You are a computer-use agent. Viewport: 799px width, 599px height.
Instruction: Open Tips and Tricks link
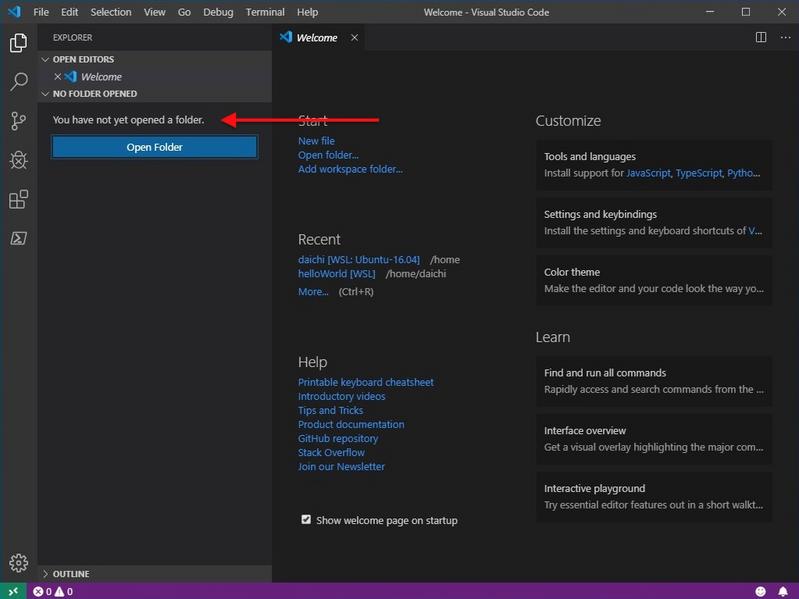331,411
